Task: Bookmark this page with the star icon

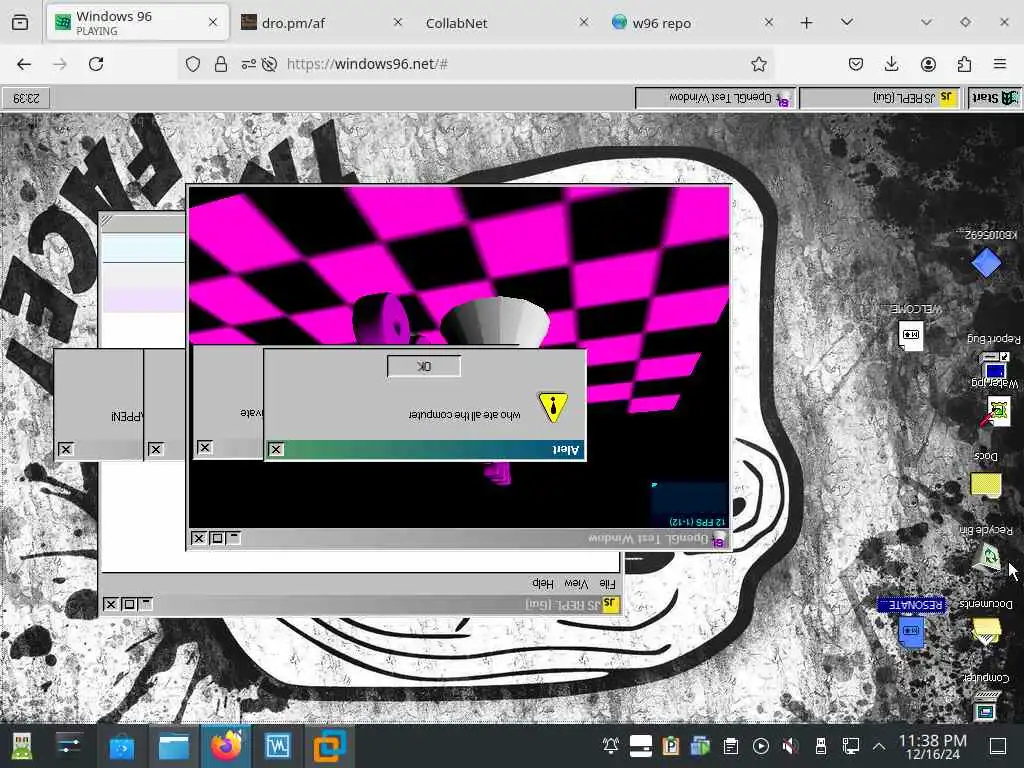Action: tap(759, 64)
